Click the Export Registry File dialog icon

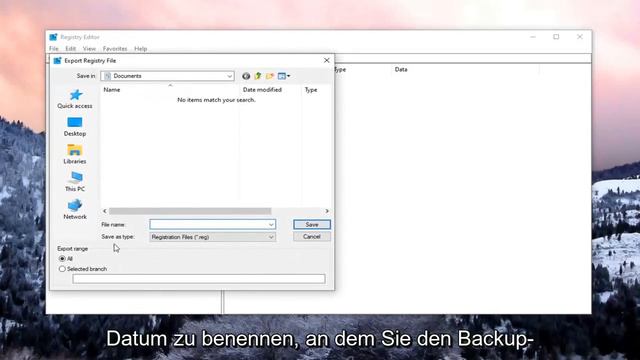click(57, 60)
